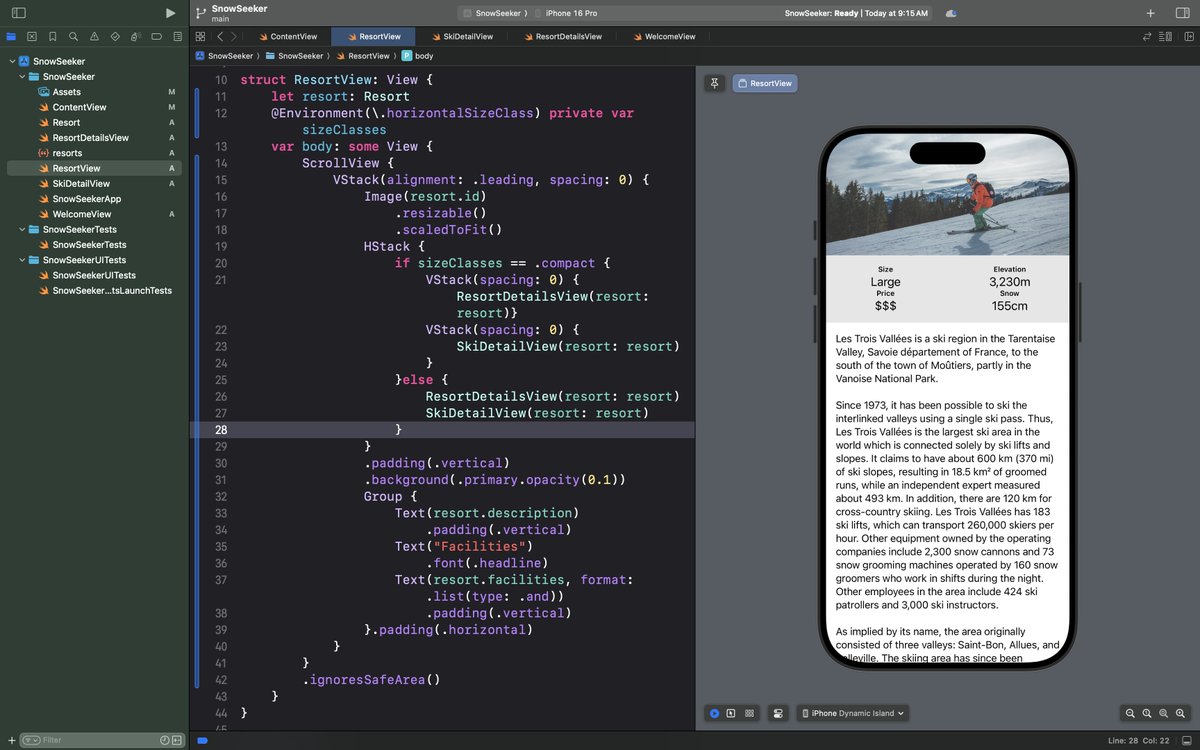Image resolution: width=1200 pixels, height=750 pixels.
Task: Pin the preview canvas
Action: pos(714,83)
